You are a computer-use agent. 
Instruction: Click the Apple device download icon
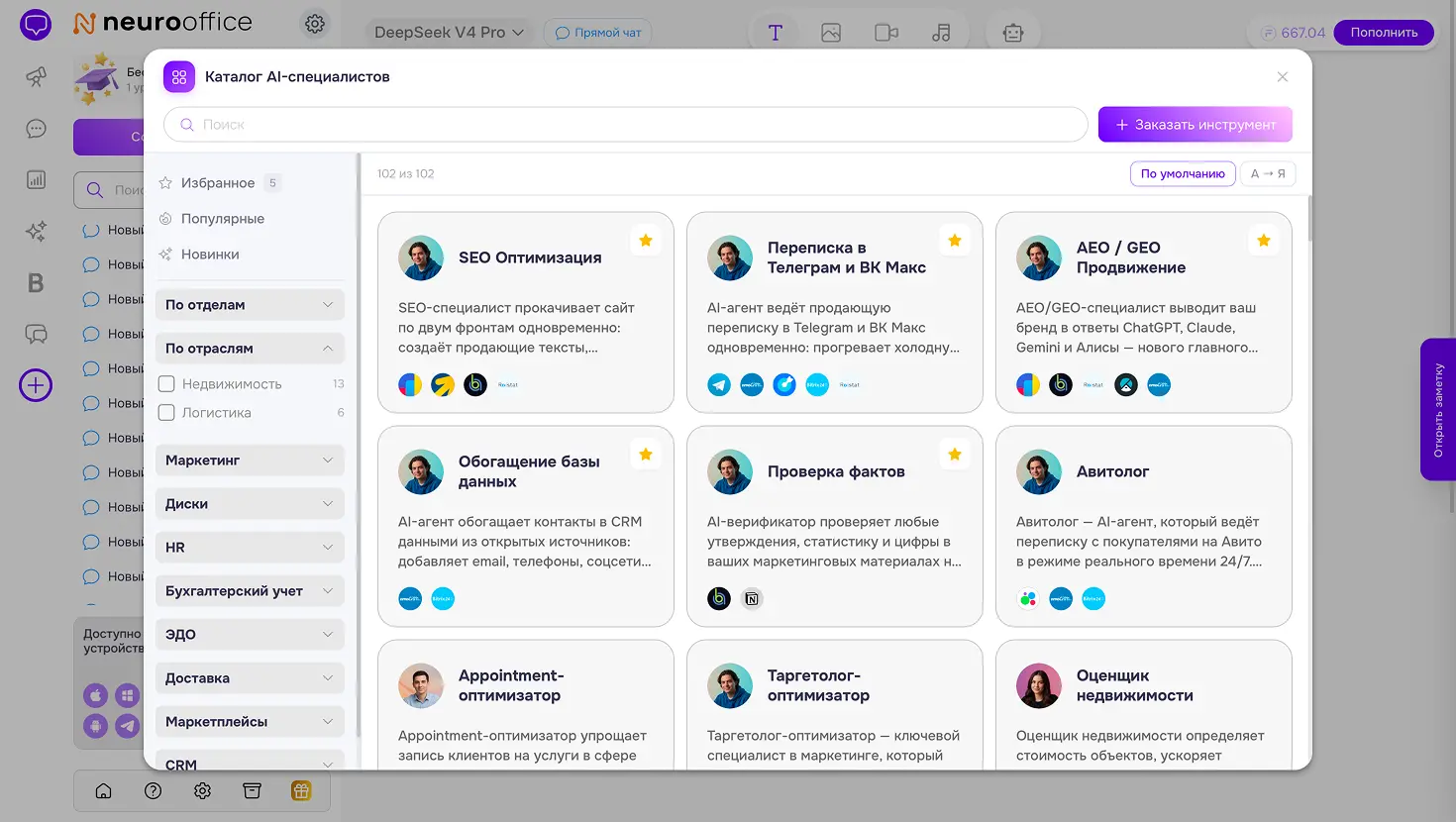coord(95,695)
